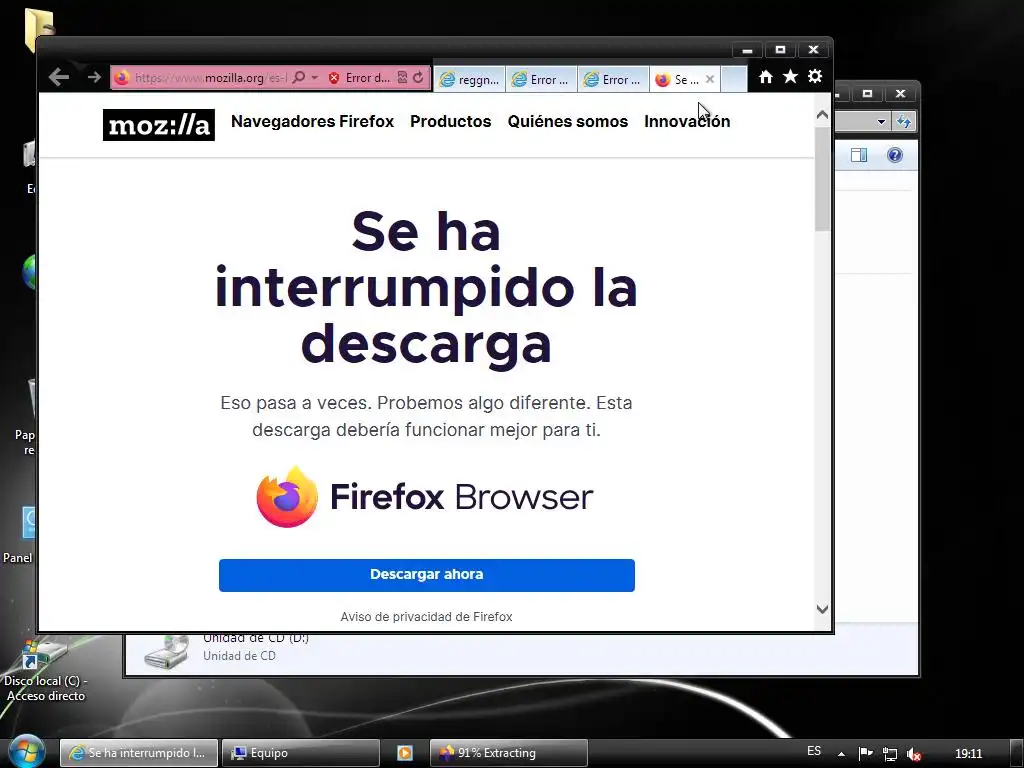1024x768 pixels.
Task: Click the Firefox Browser logo
Action: 424,497
